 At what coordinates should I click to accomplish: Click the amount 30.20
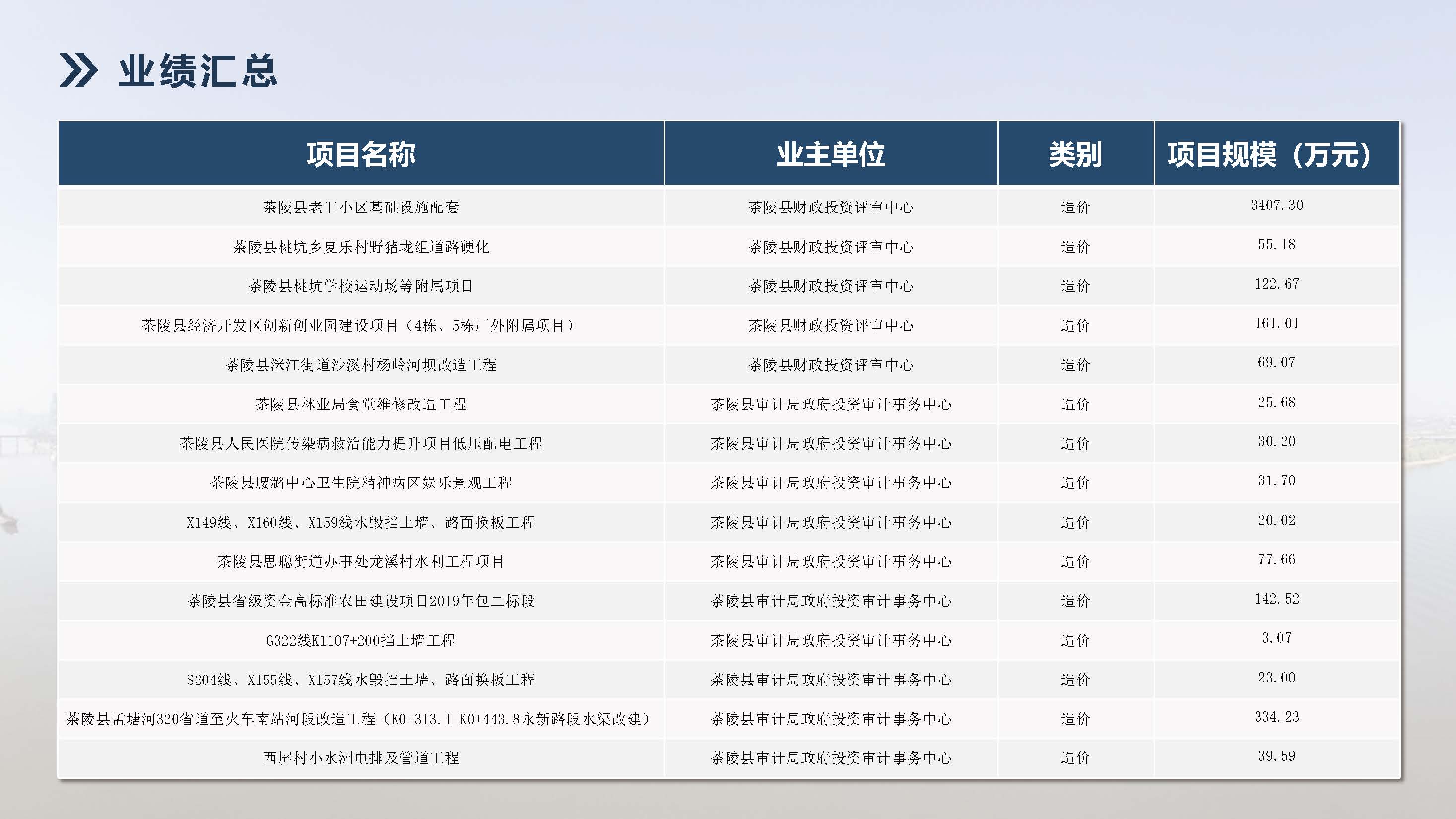(1277, 441)
